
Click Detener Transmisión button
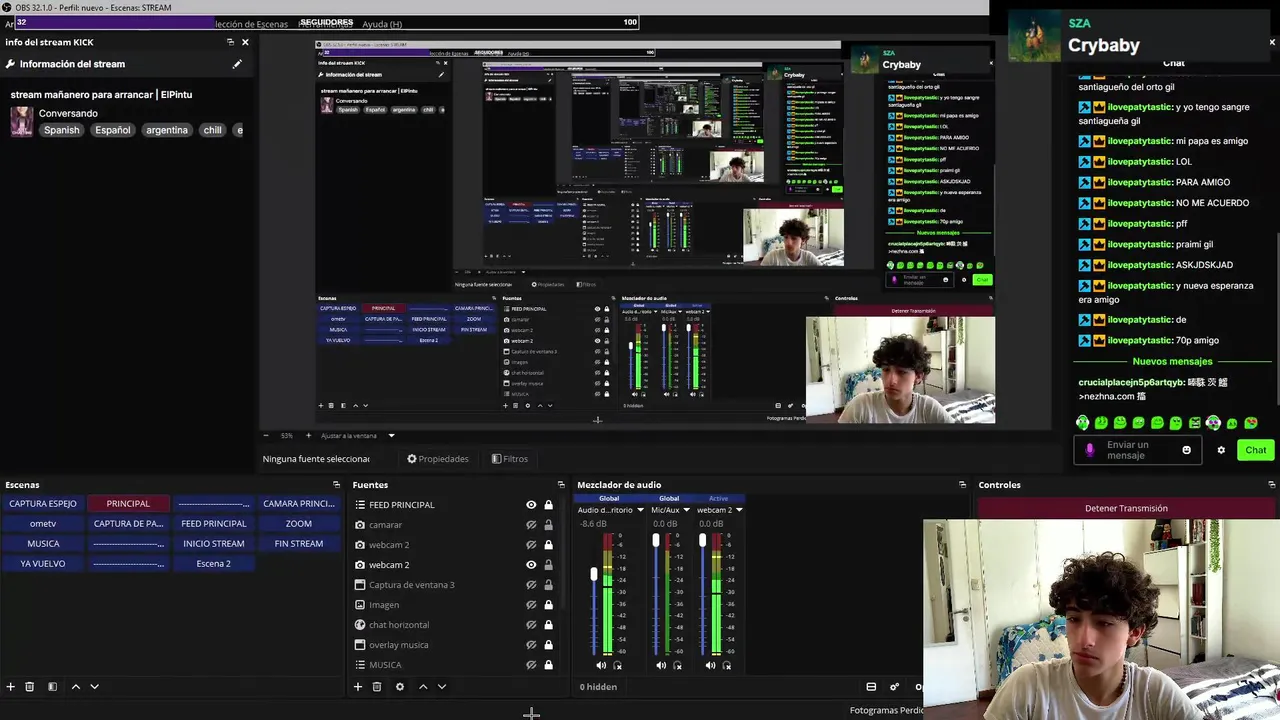click(1126, 508)
